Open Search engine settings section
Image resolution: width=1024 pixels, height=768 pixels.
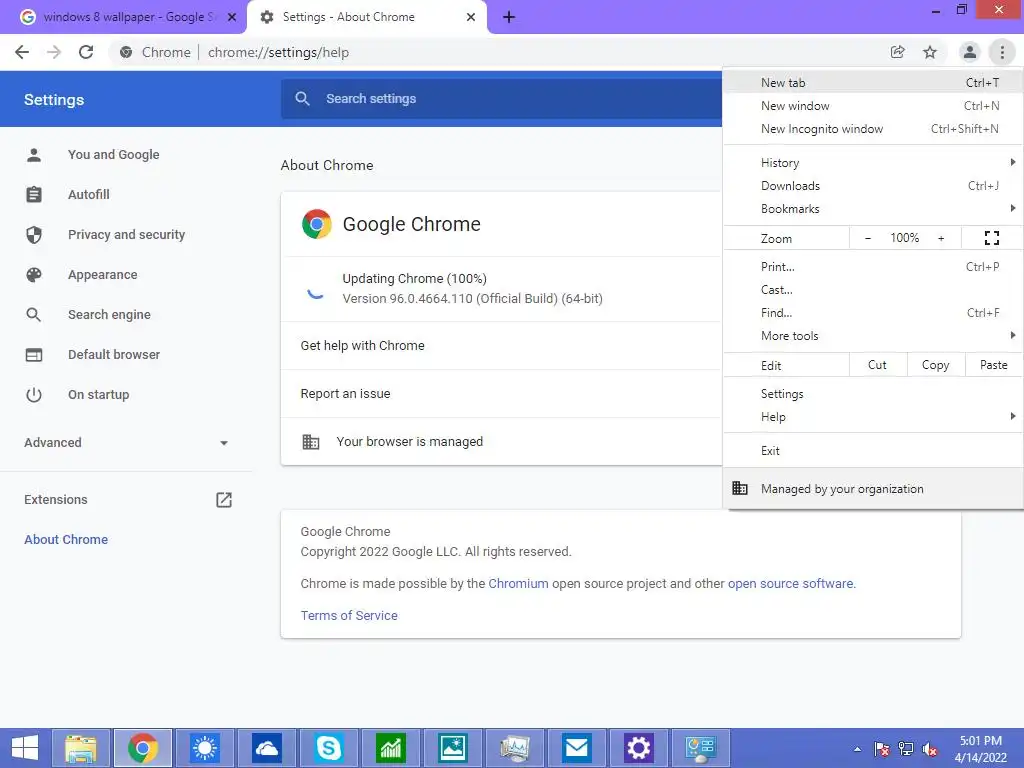[109, 315]
